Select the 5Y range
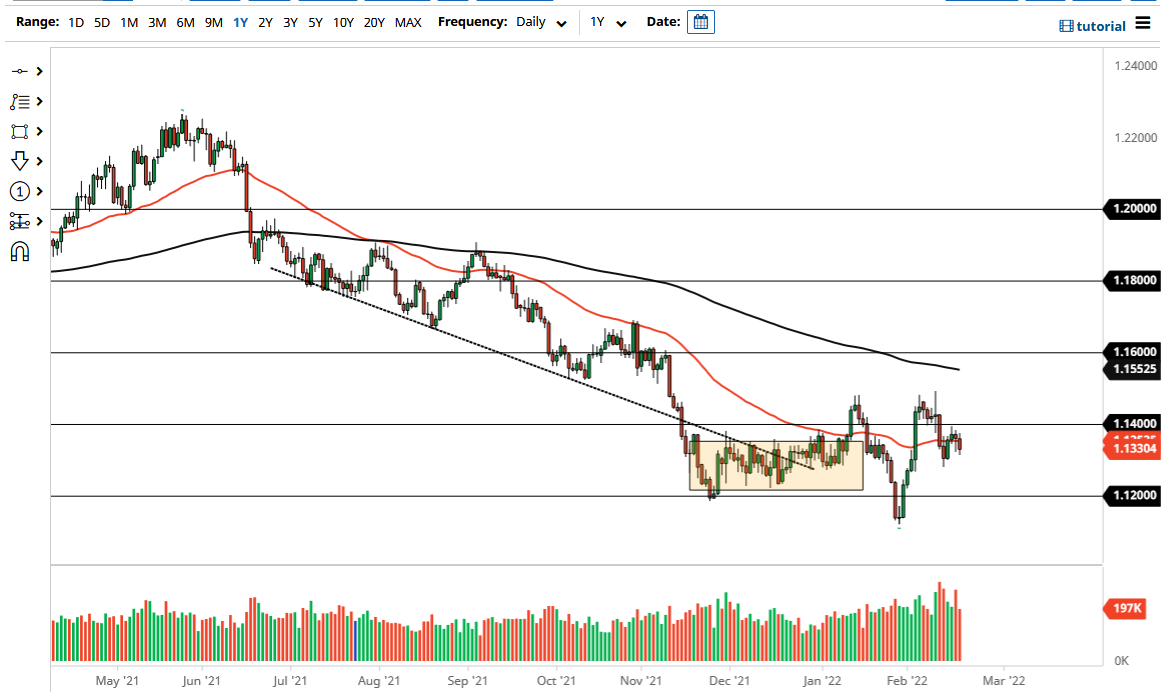The height and width of the screenshot is (698, 1168). [315, 21]
